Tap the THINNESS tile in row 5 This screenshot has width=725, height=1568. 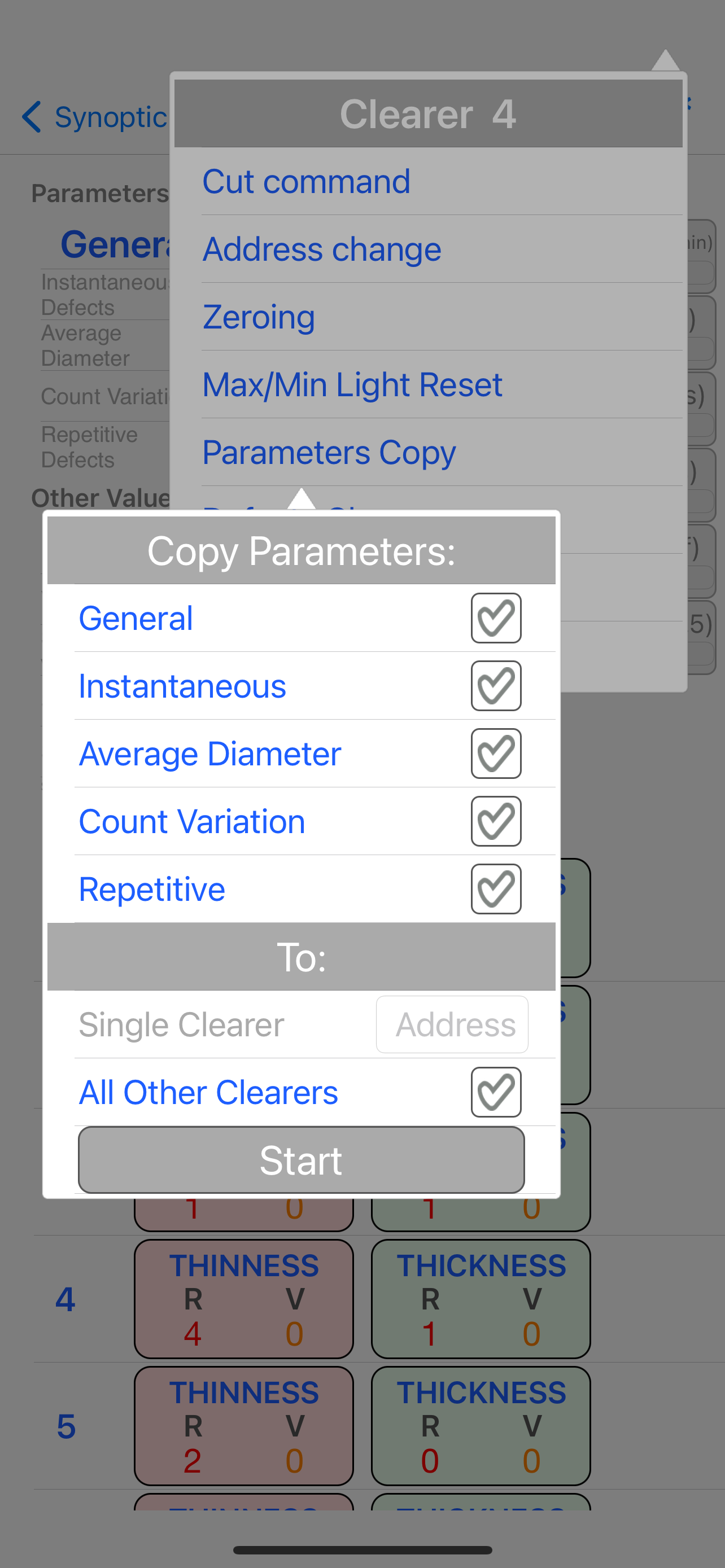[x=243, y=1425]
